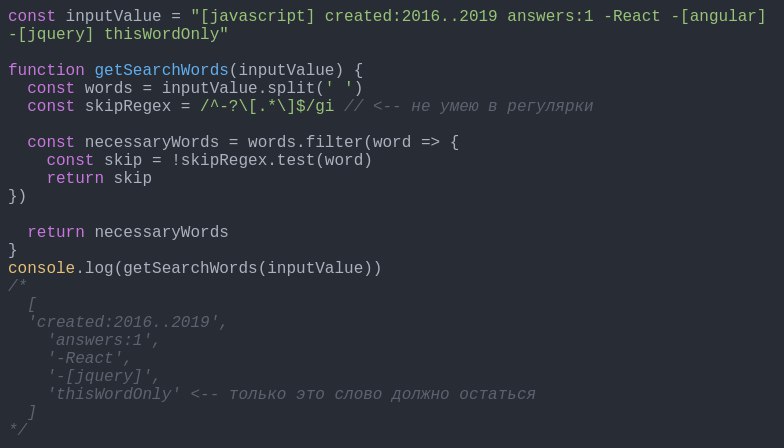The width and height of the screenshot is (784, 448).
Task: Click commented output 'answers:1'
Action: click(104, 340)
